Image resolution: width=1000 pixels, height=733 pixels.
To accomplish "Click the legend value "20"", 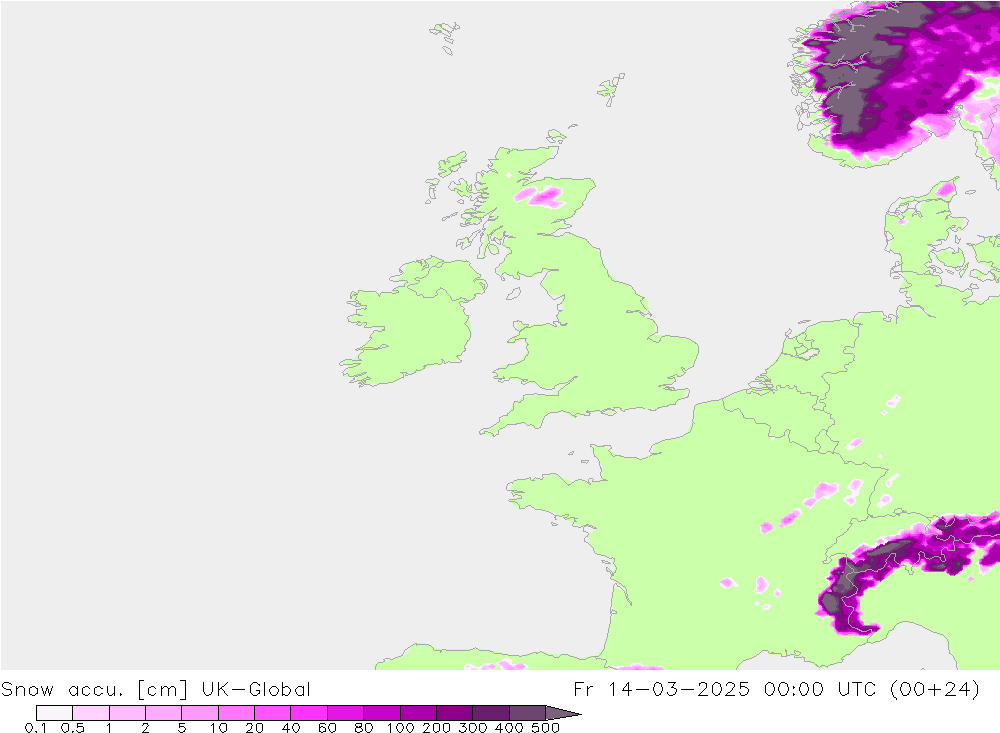I will [x=254, y=728].
